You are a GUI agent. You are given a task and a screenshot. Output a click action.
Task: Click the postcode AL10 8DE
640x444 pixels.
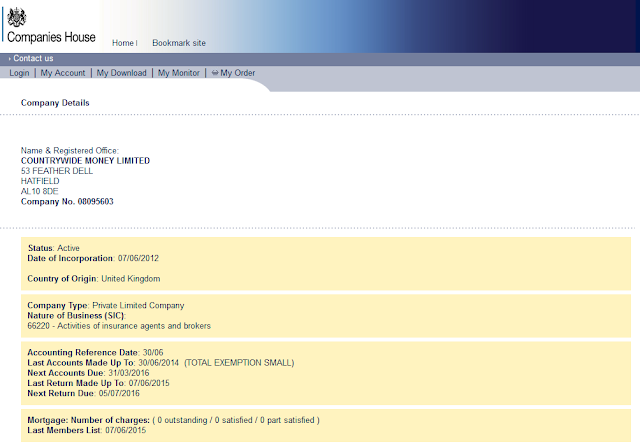coord(40,191)
